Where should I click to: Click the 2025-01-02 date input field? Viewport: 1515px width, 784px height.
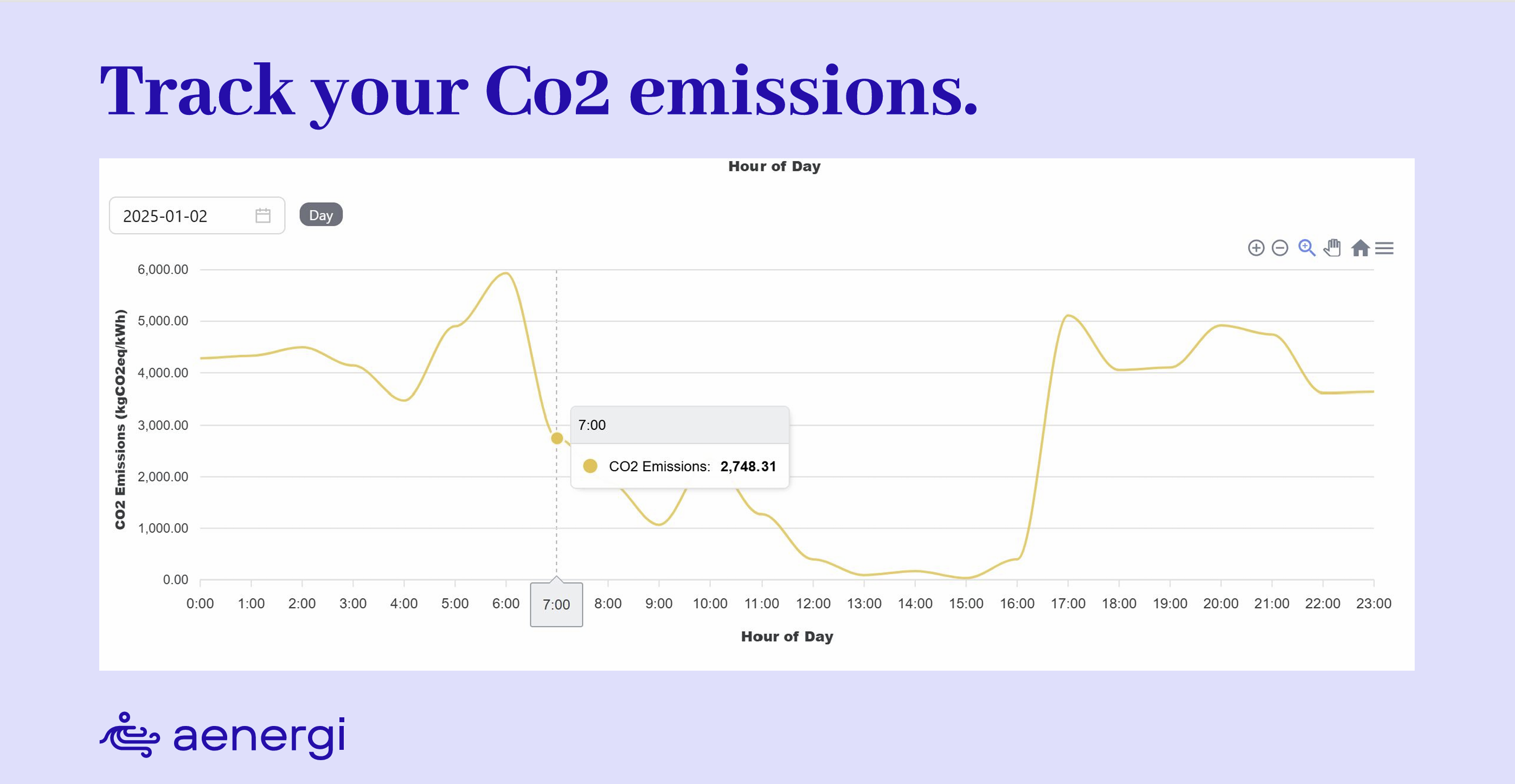click(176, 216)
